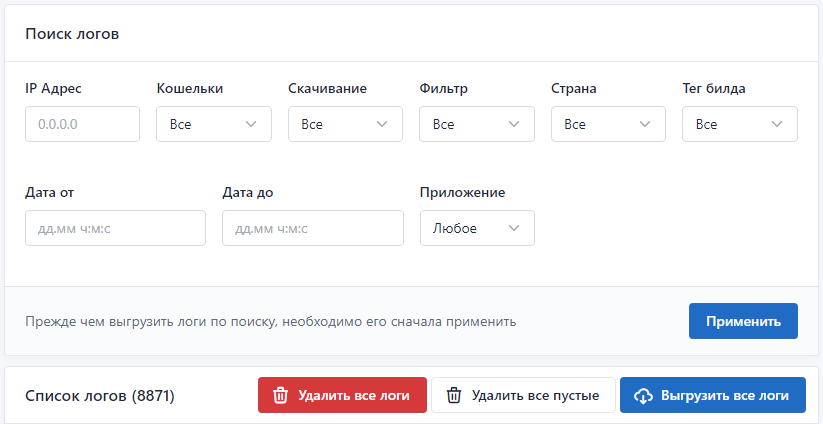
Task: Click the Скачивание label
Action: tap(328, 89)
